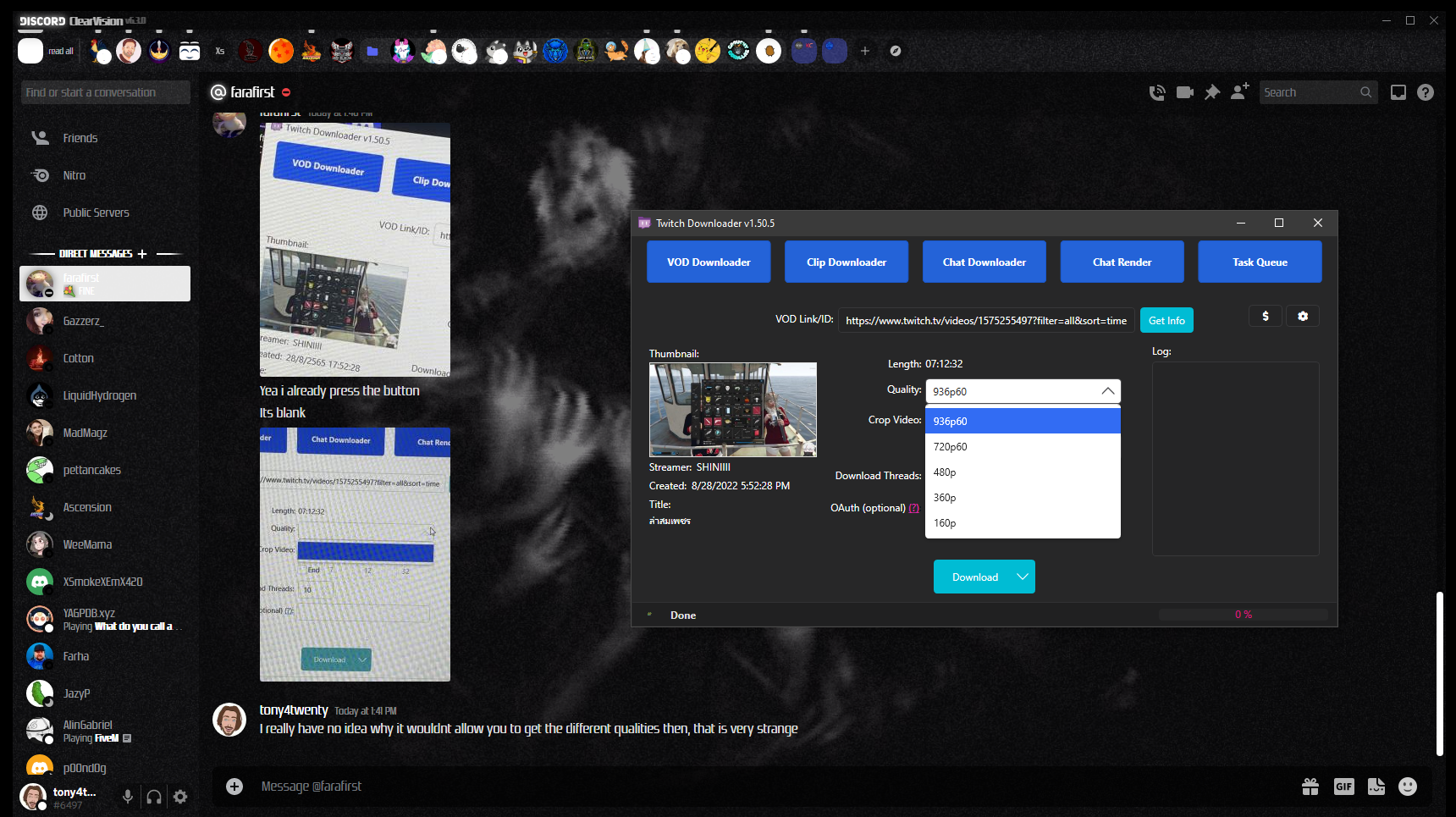Image resolution: width=1456 pixels, height=817 pixels.
Task: Open the Task Queue tab
Action: (1260, 262)
